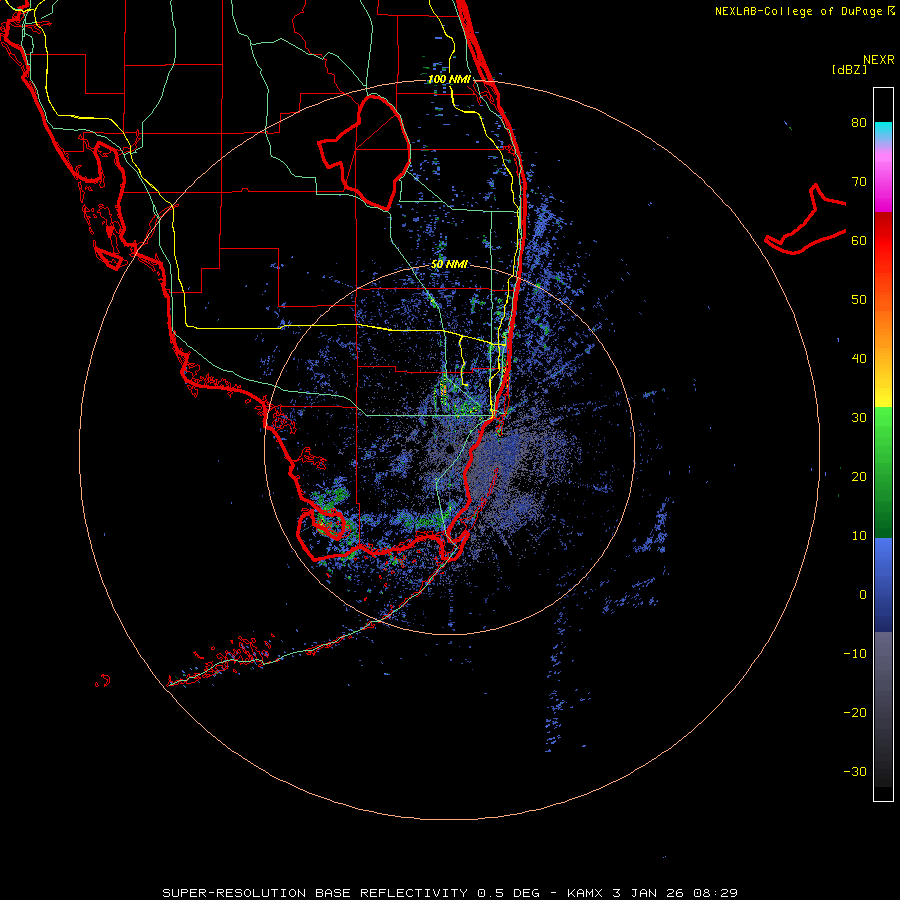Click the 0 value on the dBZ scale
Screen dimensions: 900x900
pyautogui.click(x=863, y=595)
